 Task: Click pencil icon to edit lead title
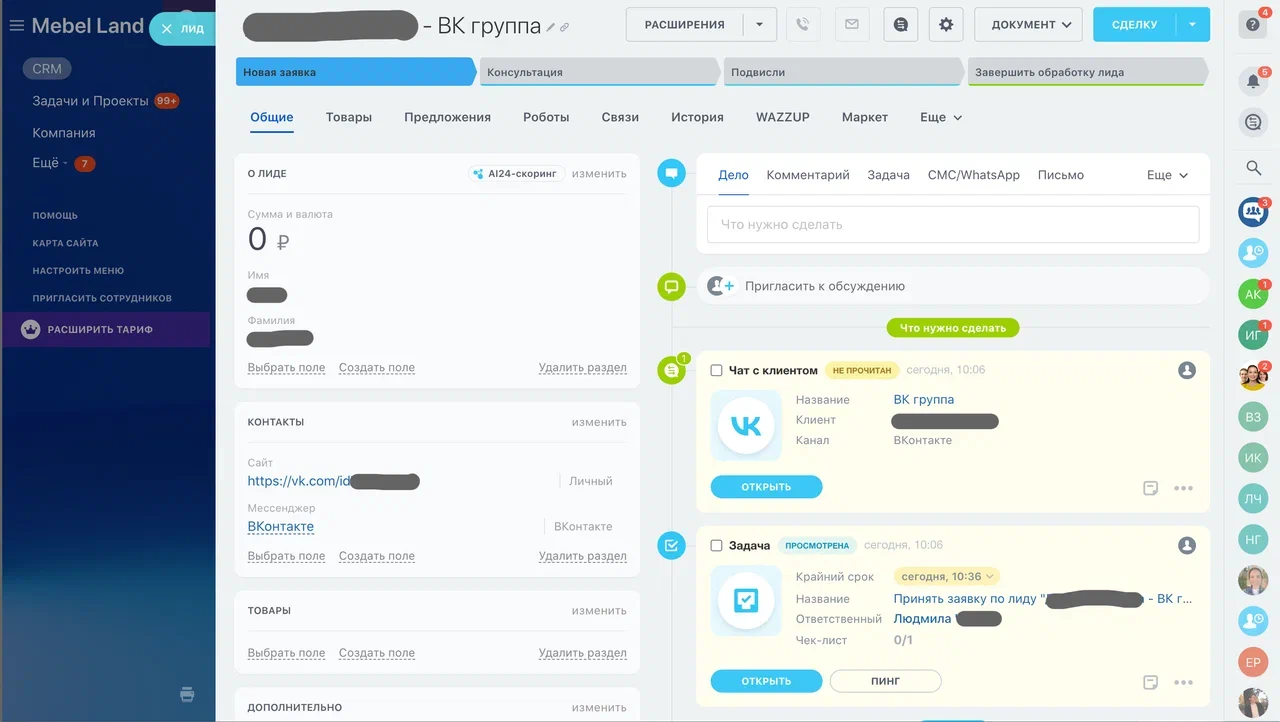551,28
